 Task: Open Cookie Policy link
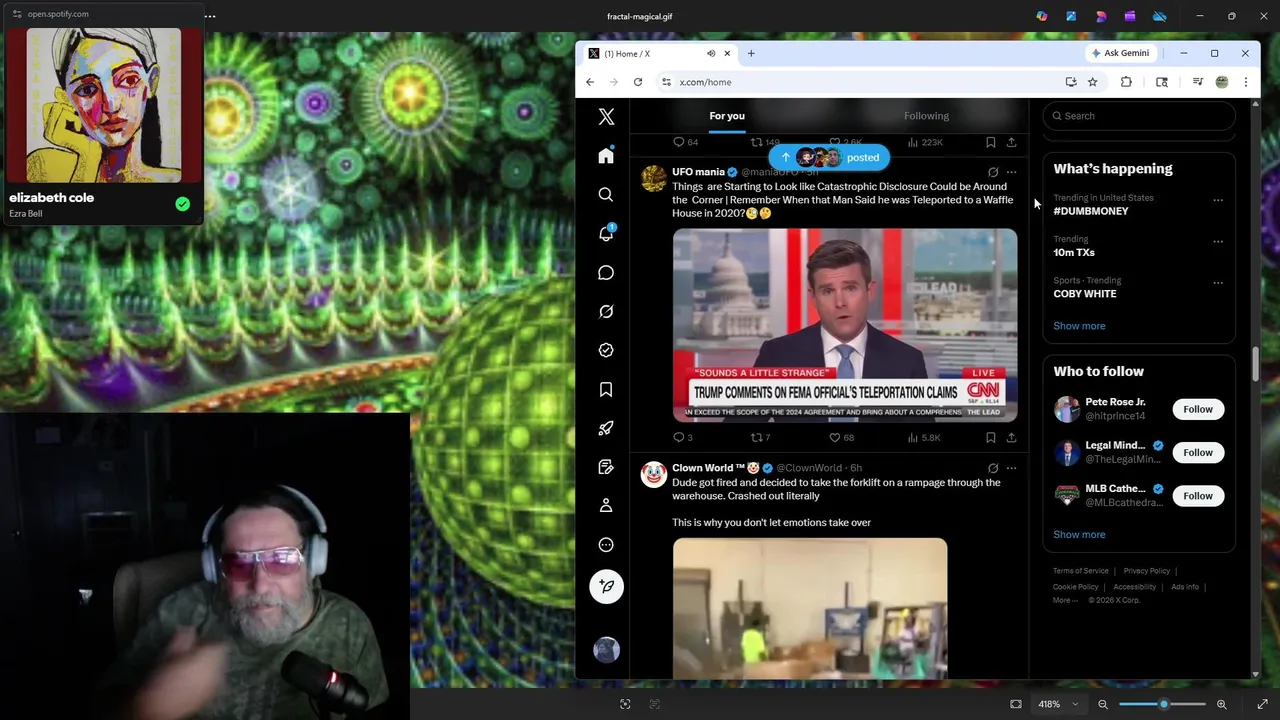[x=1075, y=587]
